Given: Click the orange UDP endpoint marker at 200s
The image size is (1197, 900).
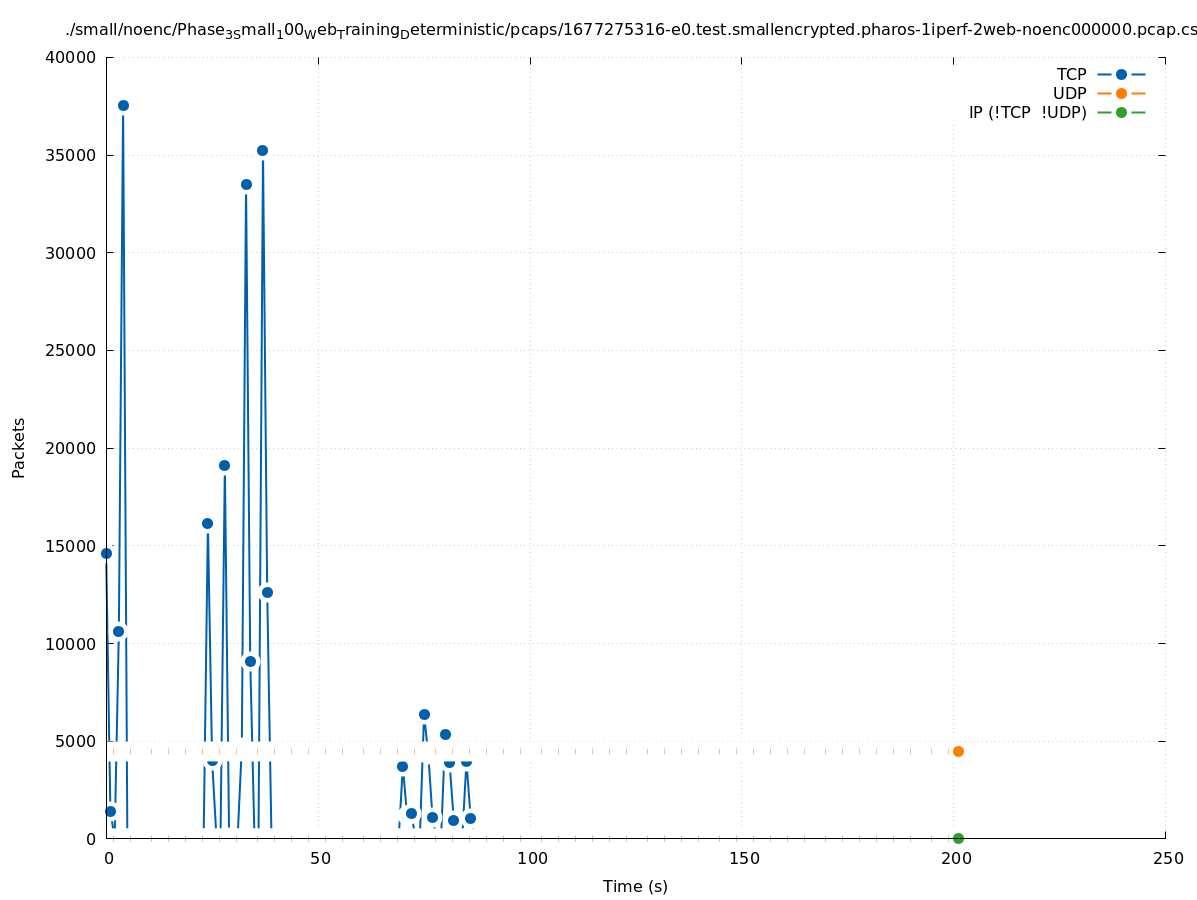Looking at the screenshot, I should click(x=958, y=751).
